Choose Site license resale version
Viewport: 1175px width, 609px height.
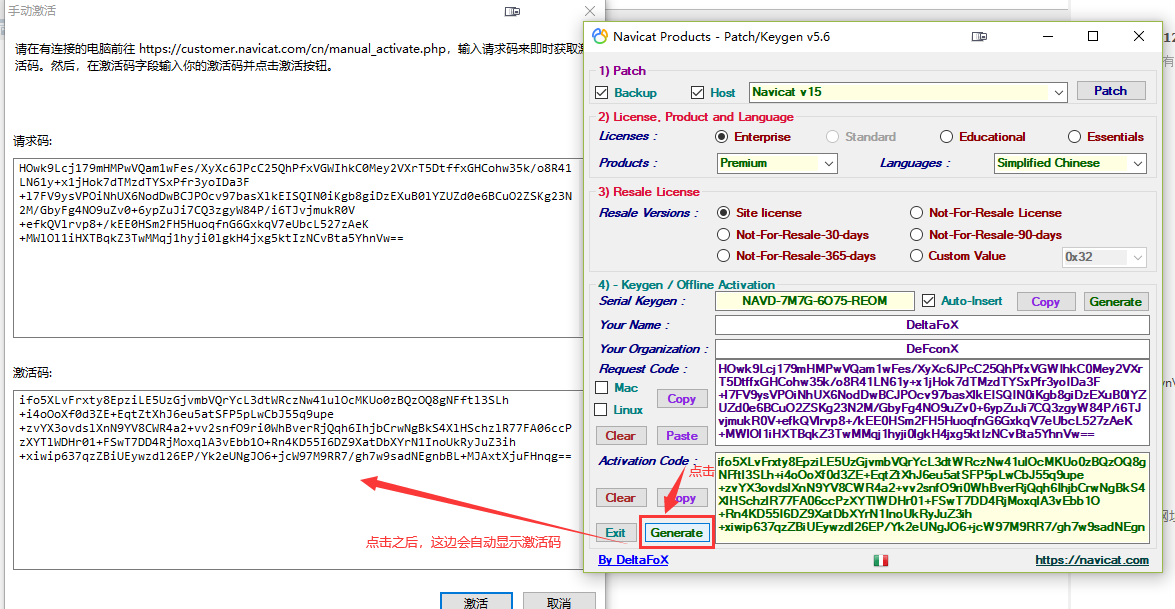[x=723, y=213]
